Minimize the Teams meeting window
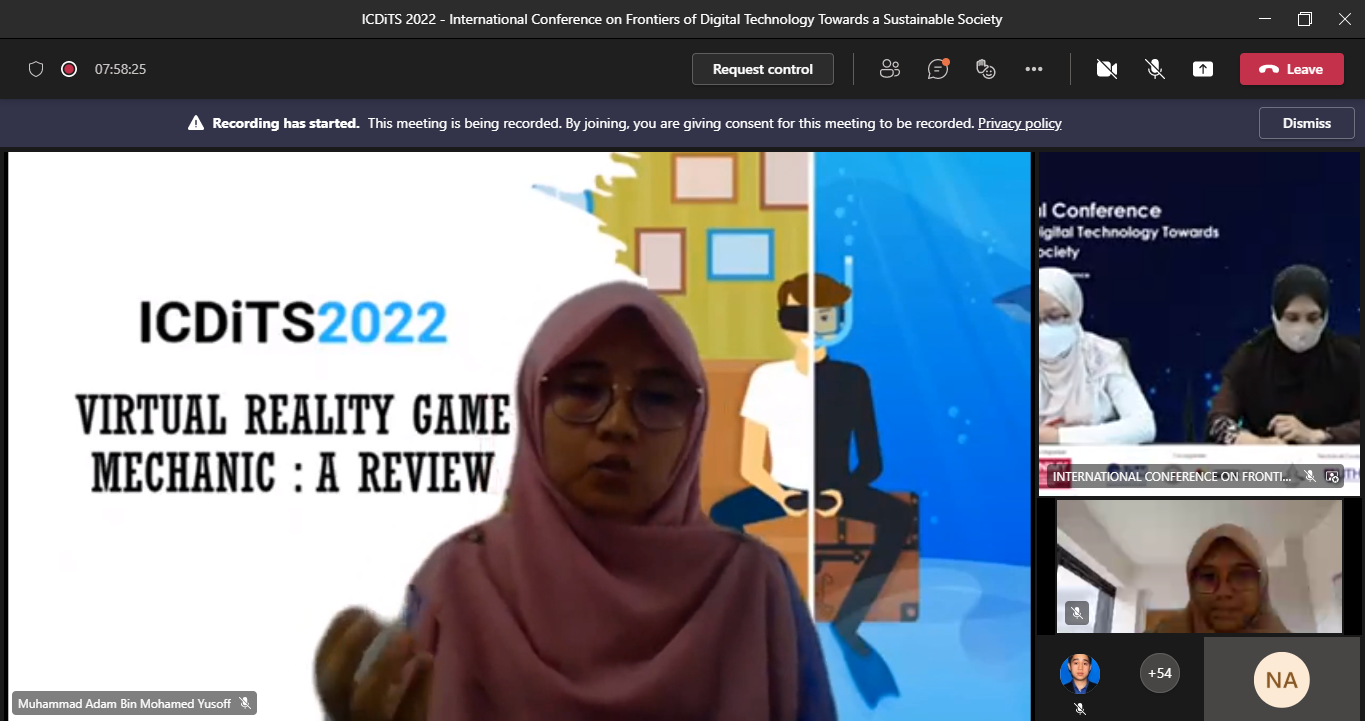The height and width of the screenshot is (721, 1365). (1264, 19)
